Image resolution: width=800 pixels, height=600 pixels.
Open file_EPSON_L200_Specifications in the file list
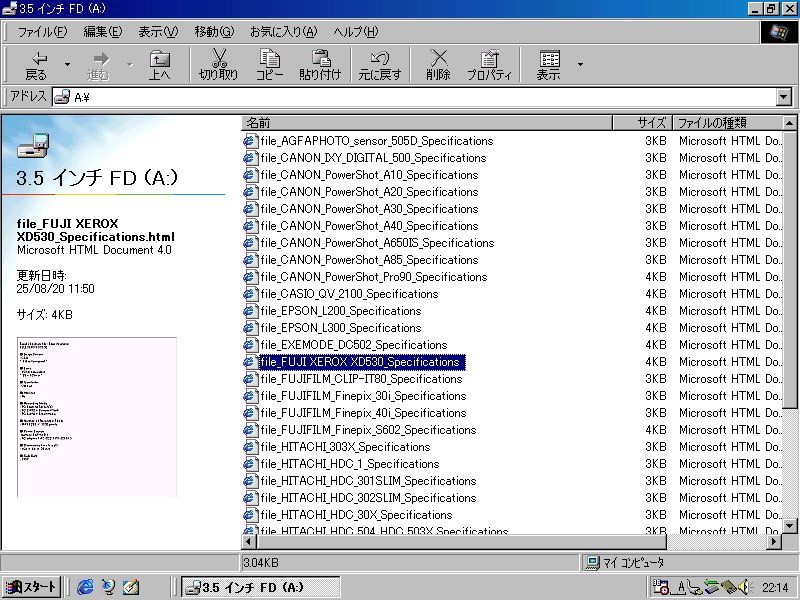tap(340, 311)
